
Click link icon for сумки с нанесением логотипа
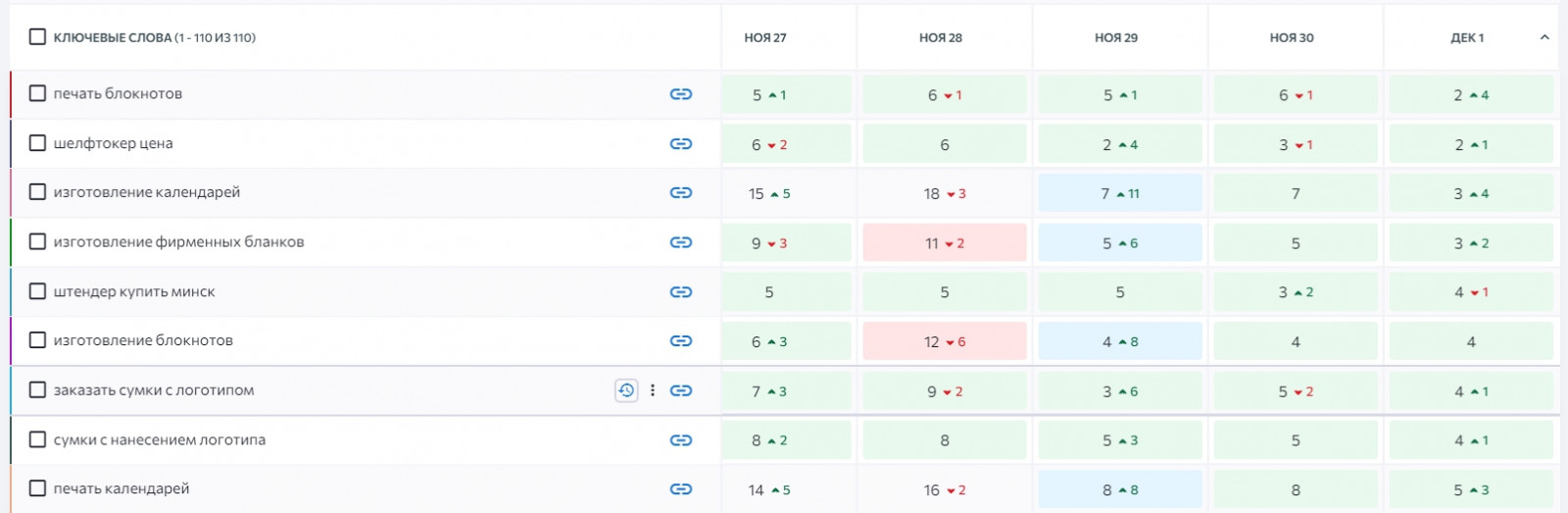[x=681, y=440]
